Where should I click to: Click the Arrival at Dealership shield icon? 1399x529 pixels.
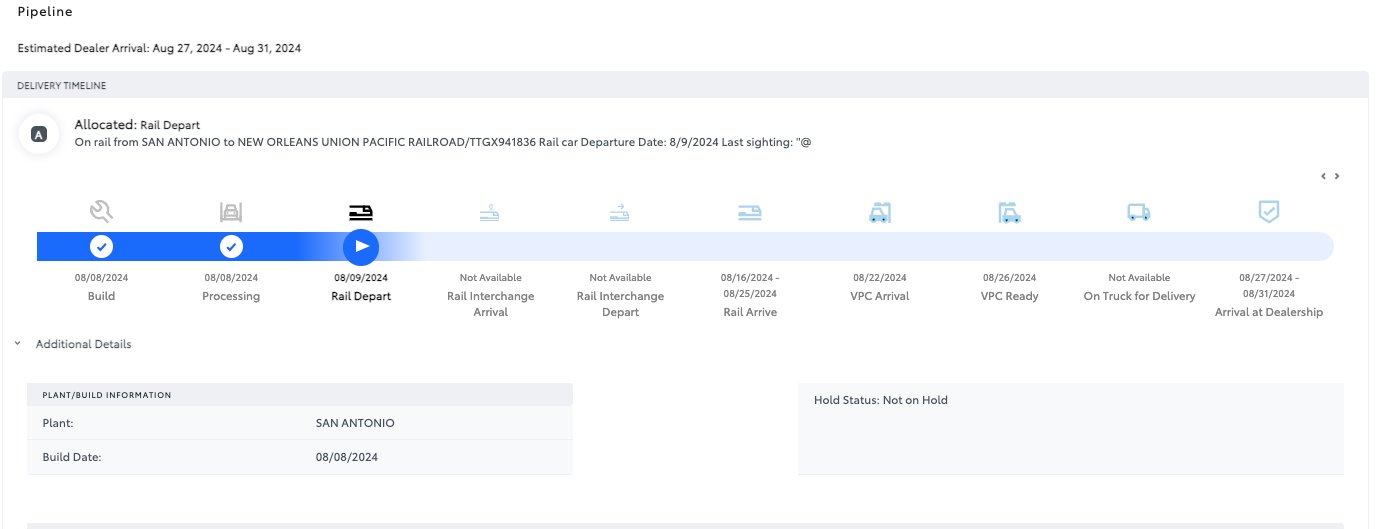point(1268,211)
